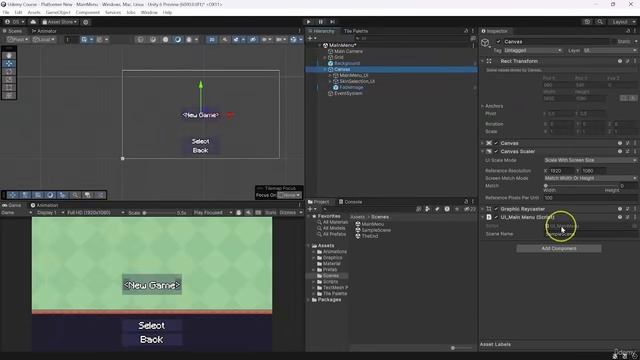Switch to the Console tab

click(351, 202)
